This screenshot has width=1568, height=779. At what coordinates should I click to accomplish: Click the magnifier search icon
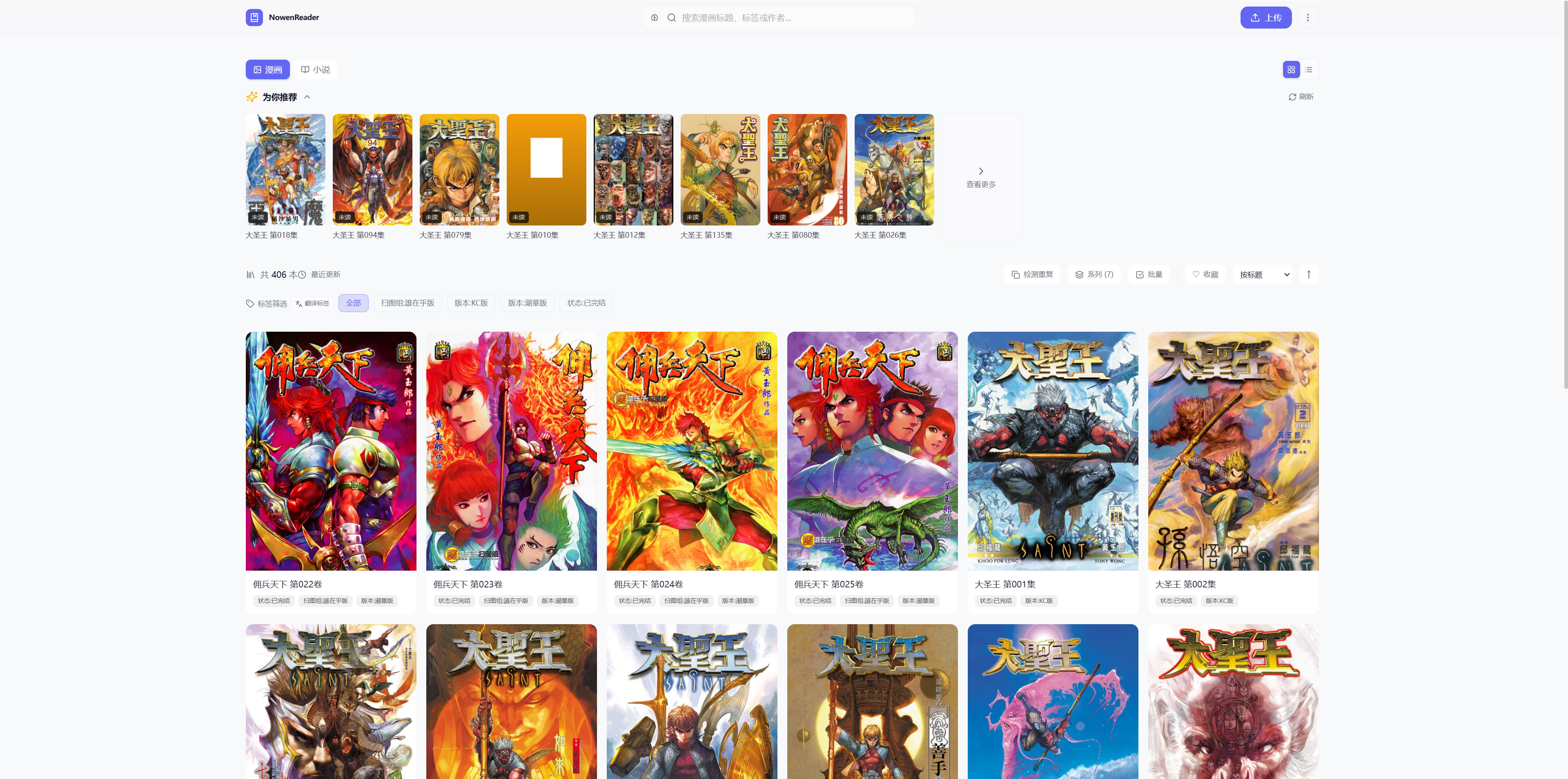[671, 18]
